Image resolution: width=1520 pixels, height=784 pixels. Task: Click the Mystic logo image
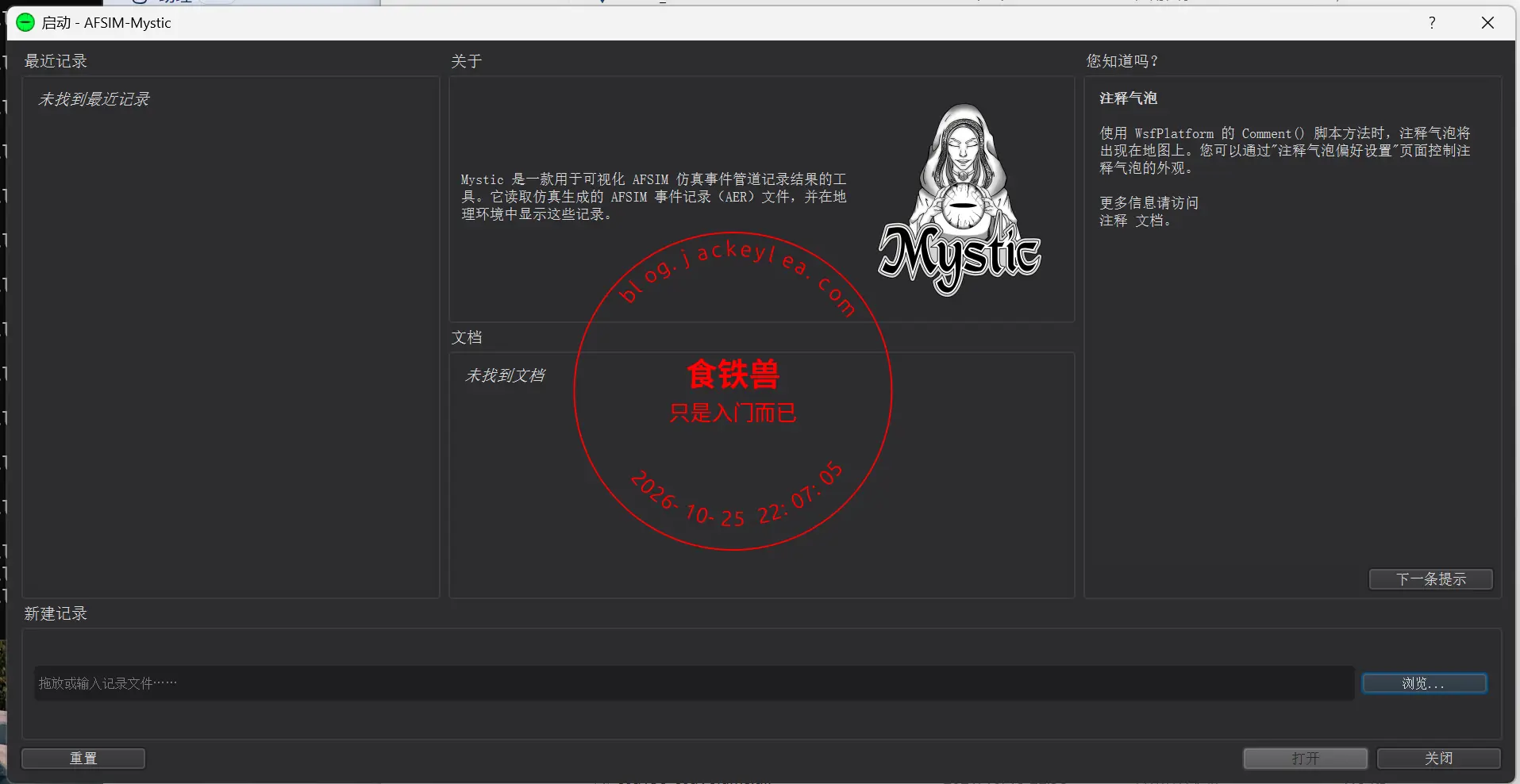[x=960, y=200]
